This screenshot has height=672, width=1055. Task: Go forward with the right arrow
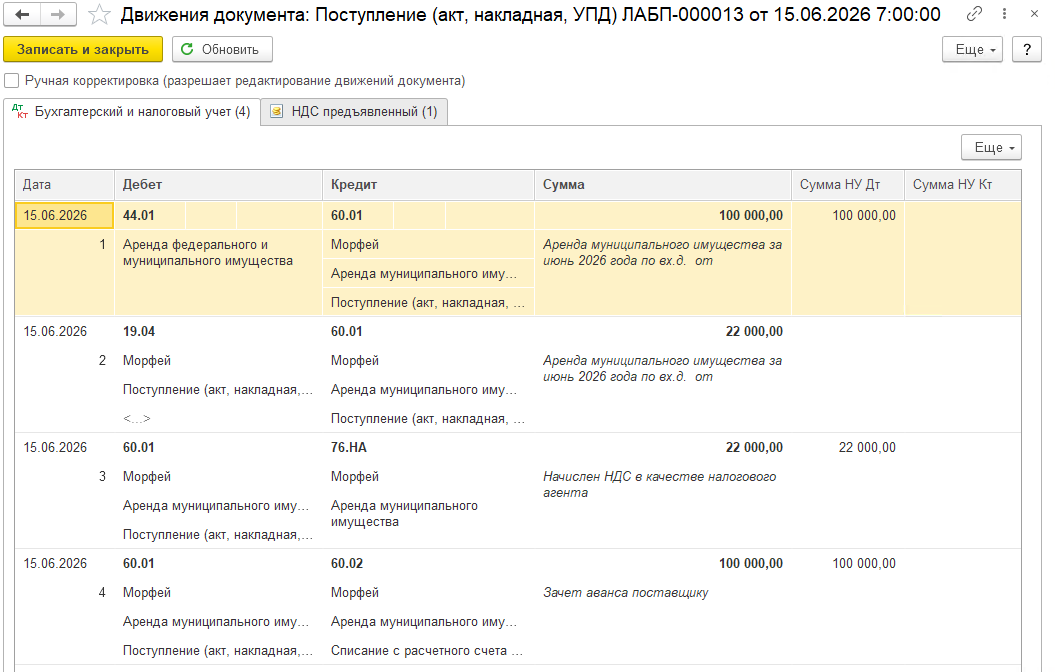click(58, 14)
